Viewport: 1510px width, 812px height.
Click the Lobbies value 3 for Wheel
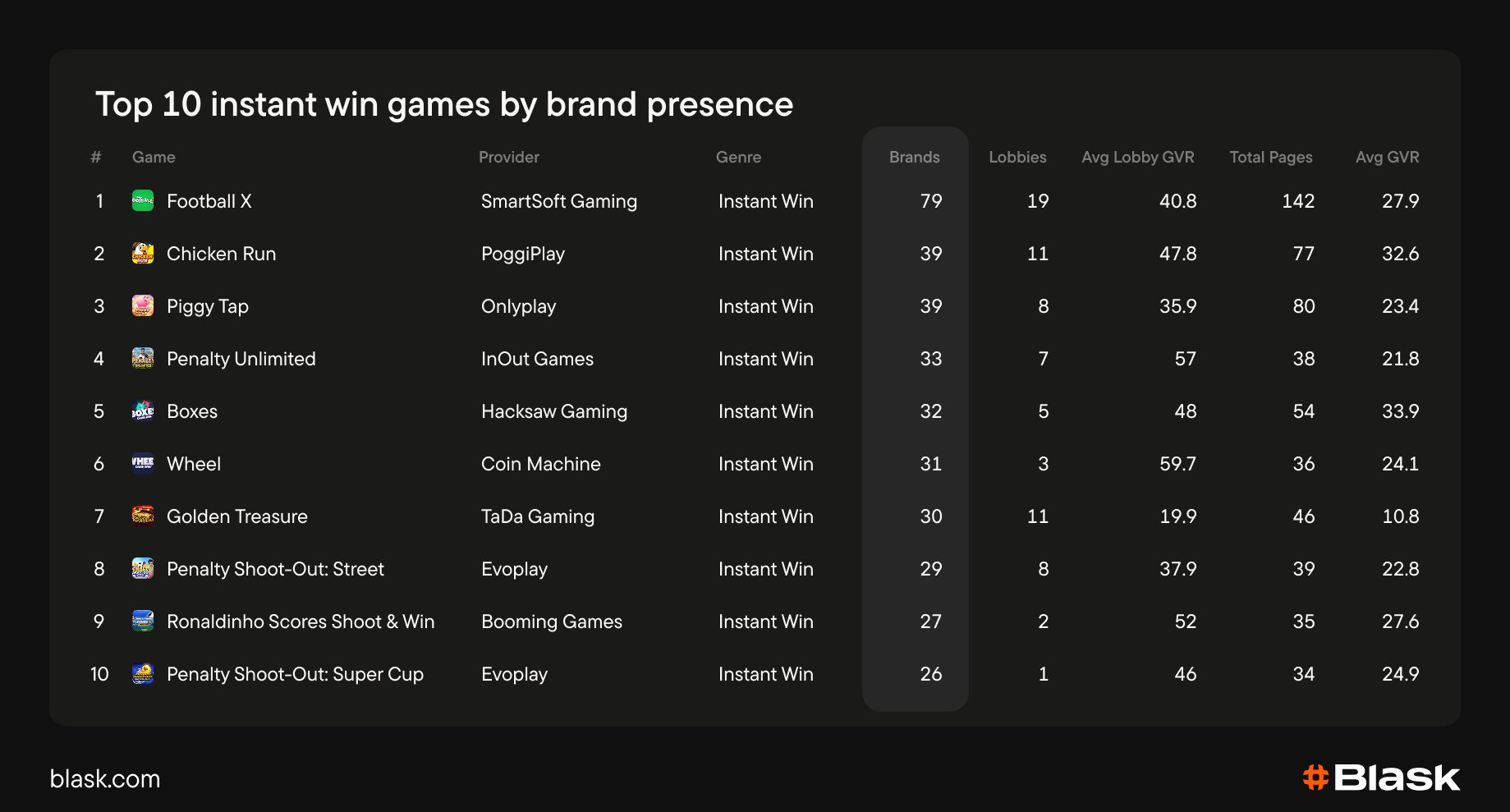point(1044,464)
